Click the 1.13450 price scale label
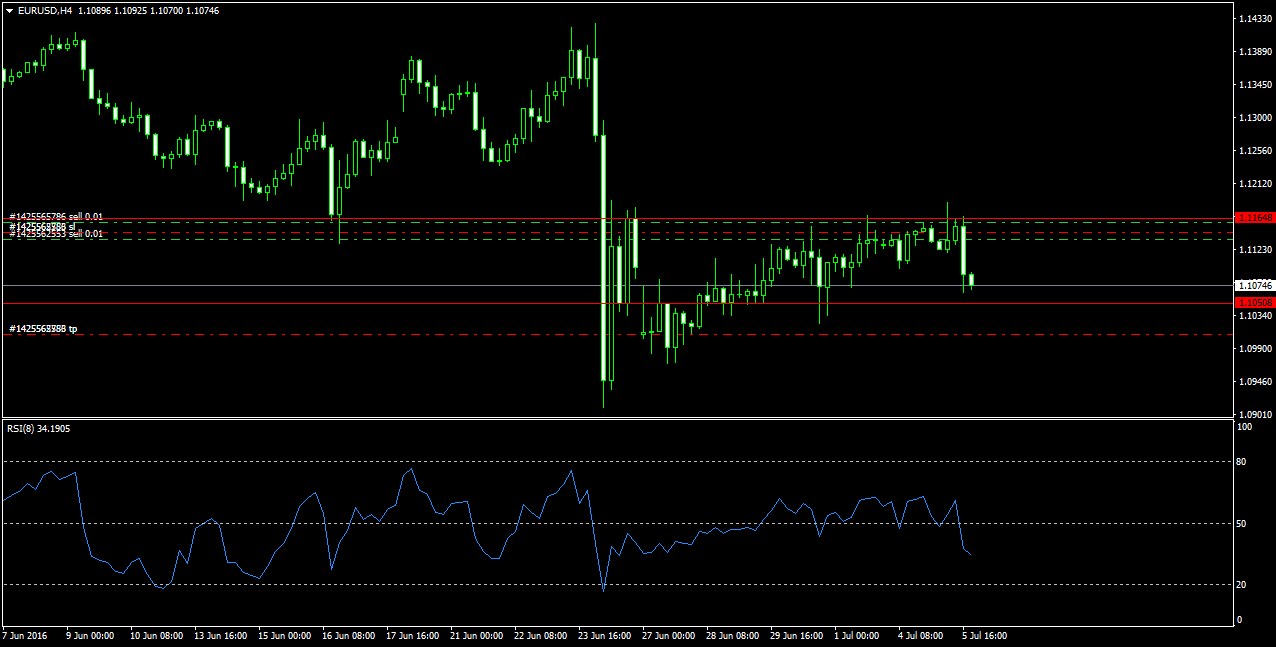 click(1254, 85)
